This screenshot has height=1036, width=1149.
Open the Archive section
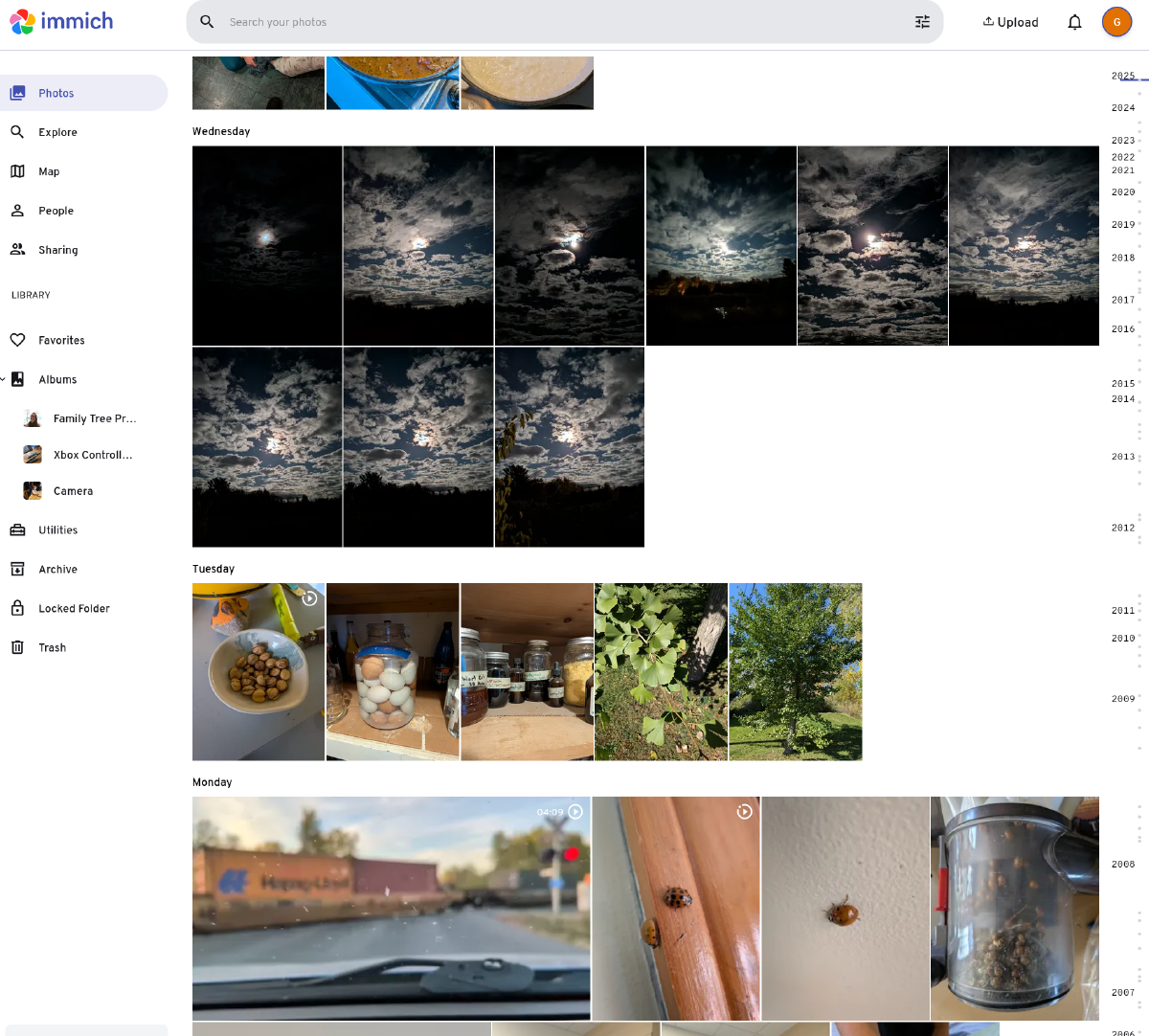coord(57,569)
